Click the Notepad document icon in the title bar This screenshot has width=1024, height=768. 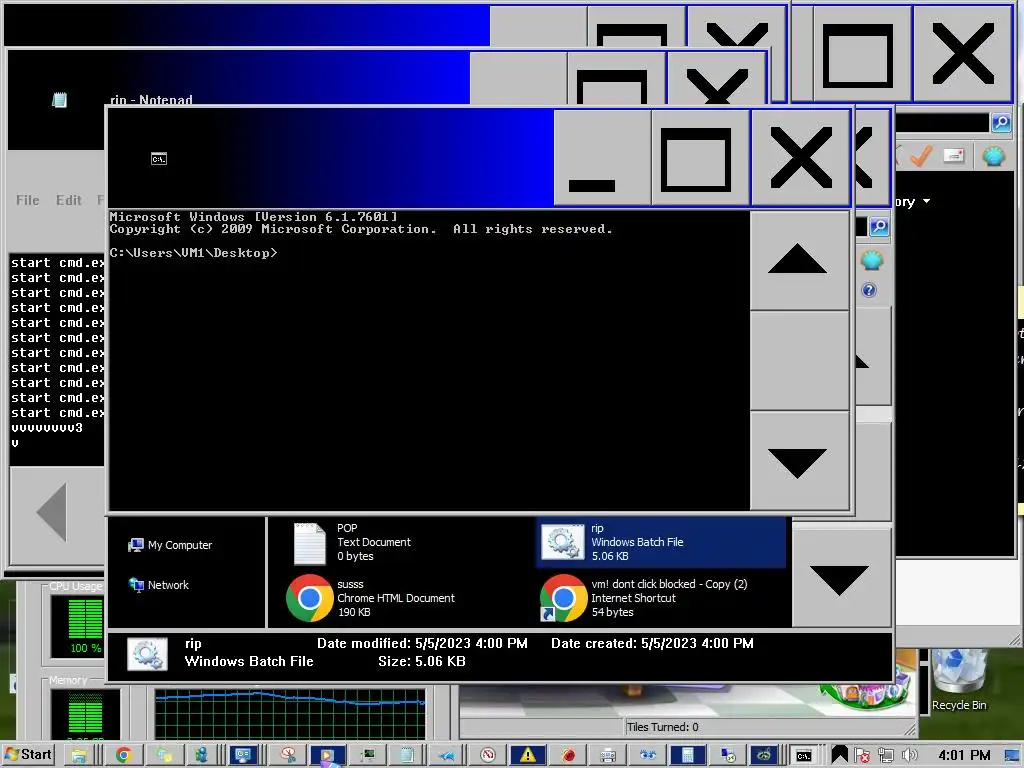(x=59, y=100)
